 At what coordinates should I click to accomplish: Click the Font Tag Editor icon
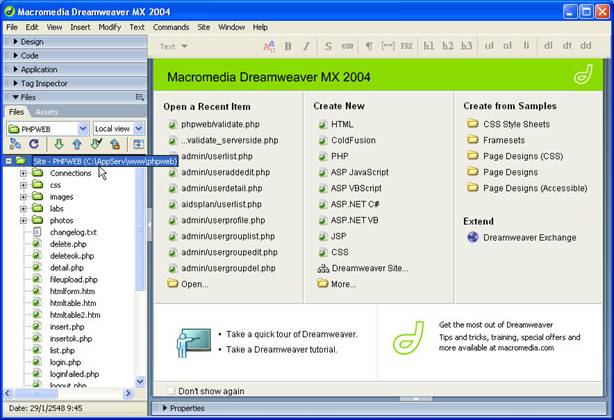269,46
